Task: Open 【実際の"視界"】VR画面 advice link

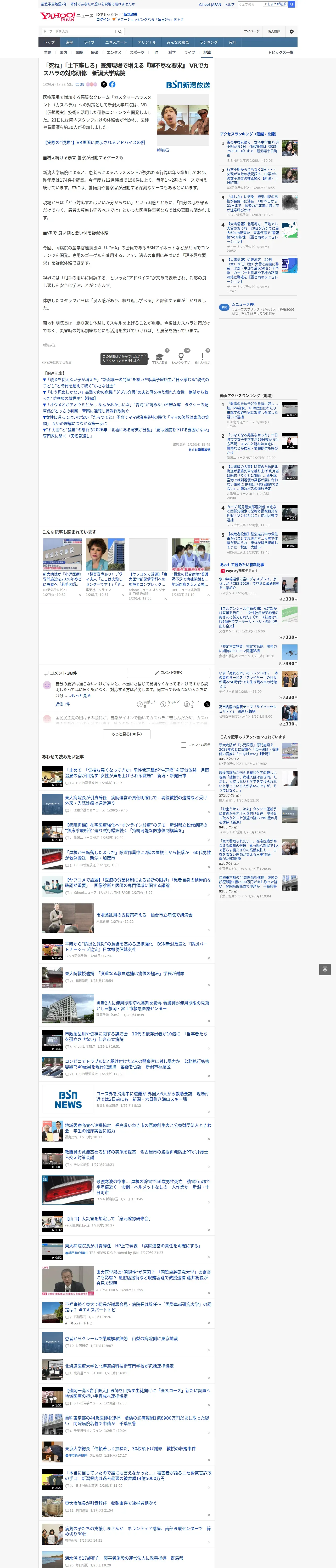Action: [x=94, y=142]
